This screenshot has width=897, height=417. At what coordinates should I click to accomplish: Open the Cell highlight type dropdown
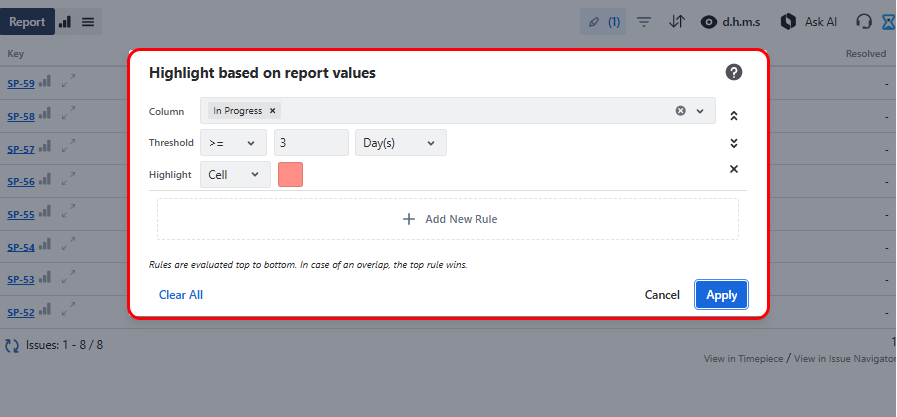click(x=235, y=175)
